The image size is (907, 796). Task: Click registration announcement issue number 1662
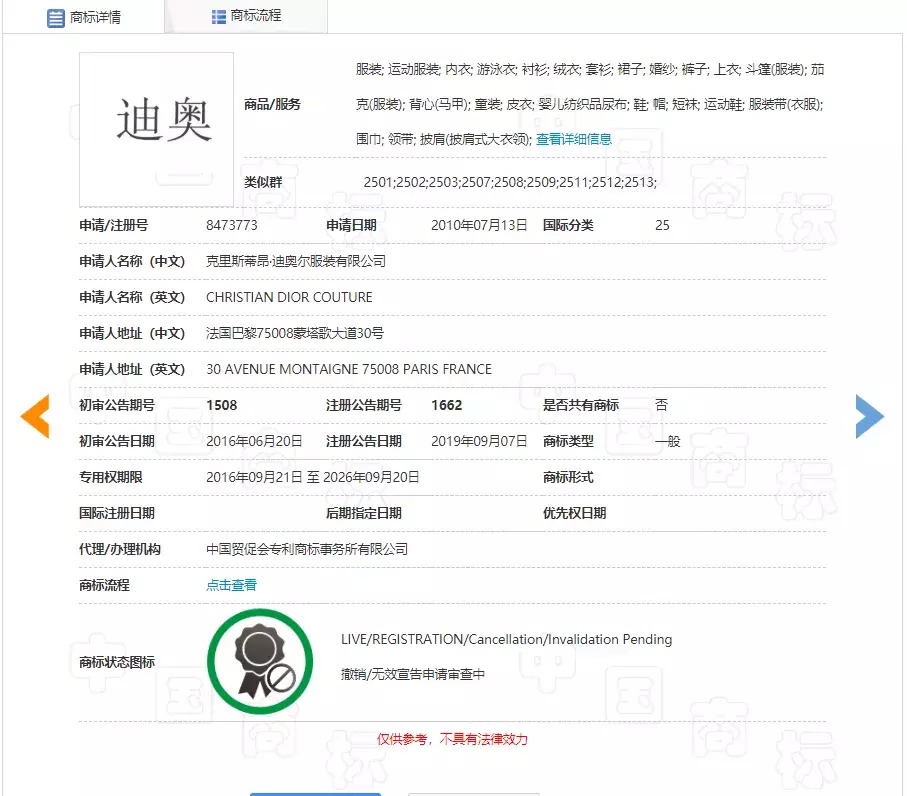(447, 405)
